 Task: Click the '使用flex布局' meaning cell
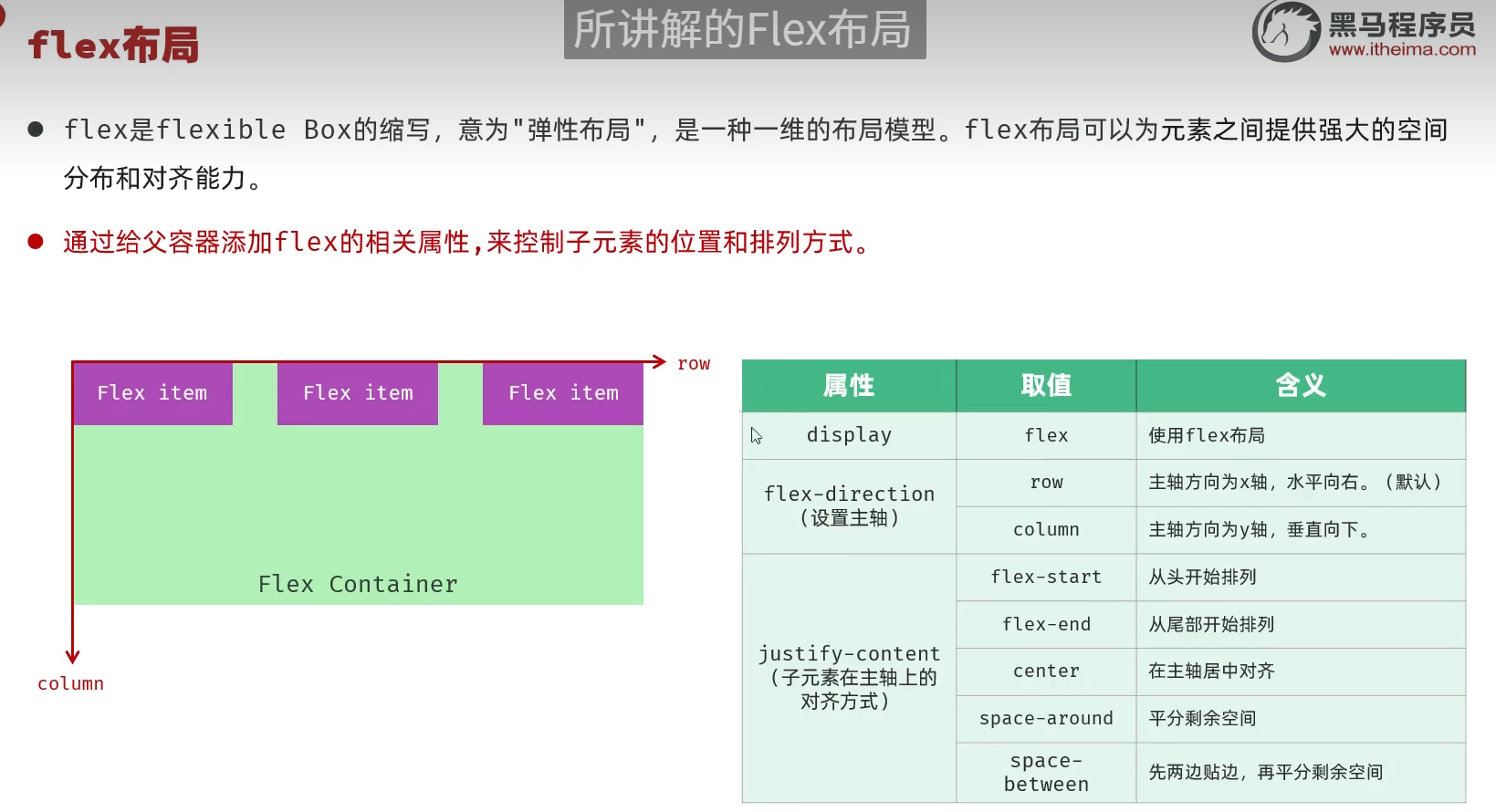click(x=1301, y=435)
